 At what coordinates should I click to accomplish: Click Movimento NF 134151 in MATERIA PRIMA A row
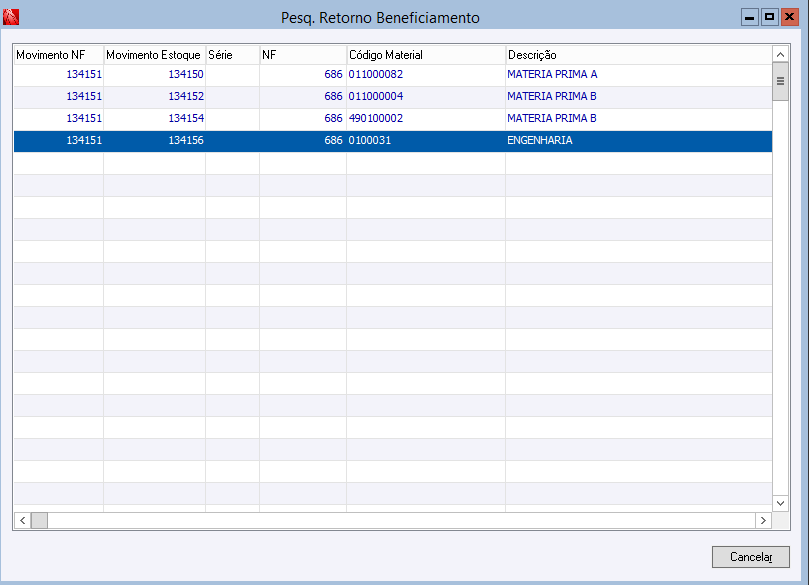84,74
